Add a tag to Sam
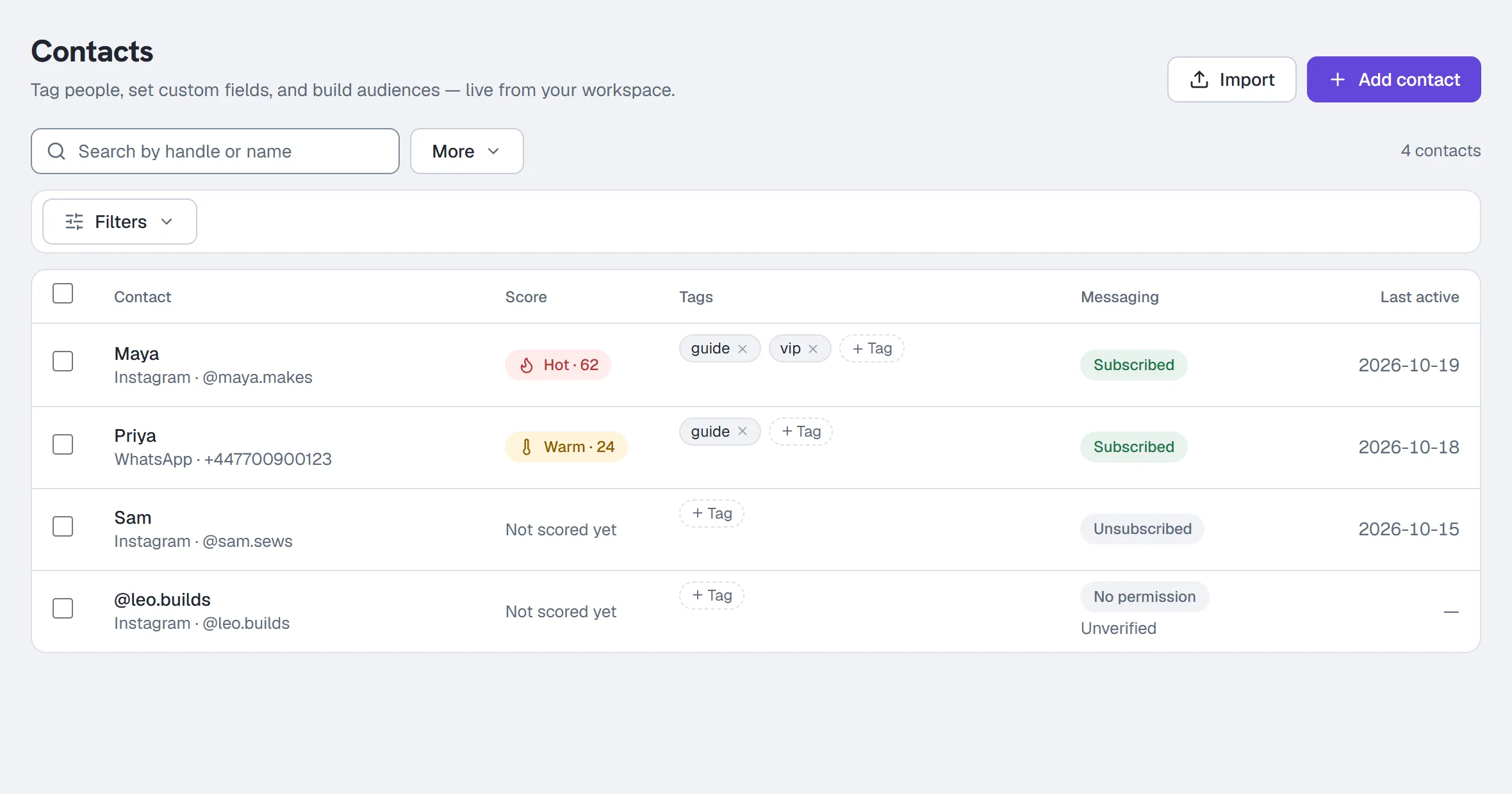This screenshot has height=794, width=1512. [x=712, y=514]
